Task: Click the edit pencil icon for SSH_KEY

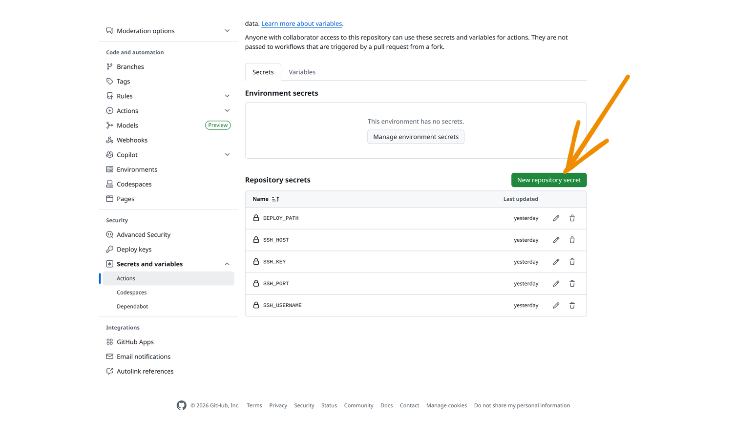Action: click(556, 262)
